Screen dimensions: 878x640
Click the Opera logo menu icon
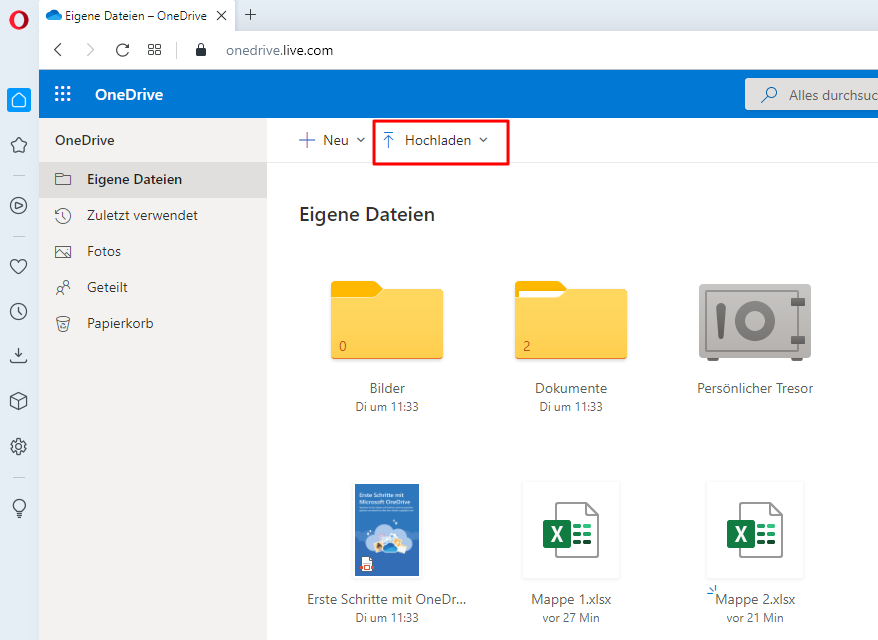19,20
